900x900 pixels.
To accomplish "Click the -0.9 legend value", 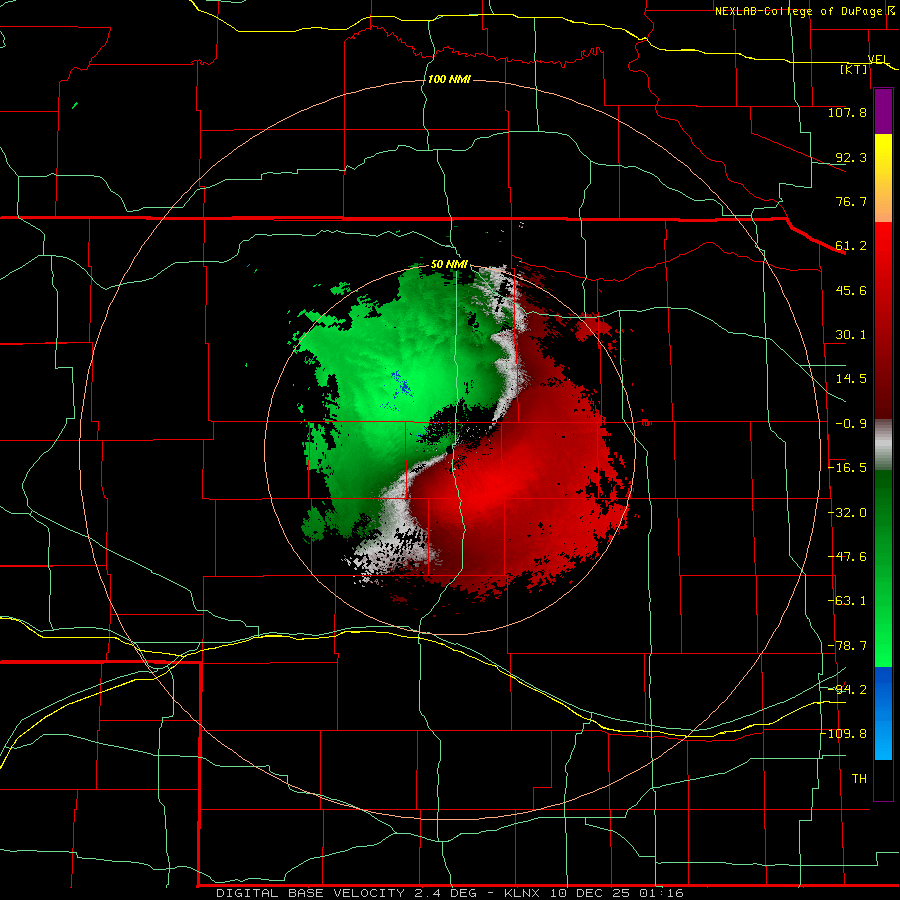I will pos(851,424).
